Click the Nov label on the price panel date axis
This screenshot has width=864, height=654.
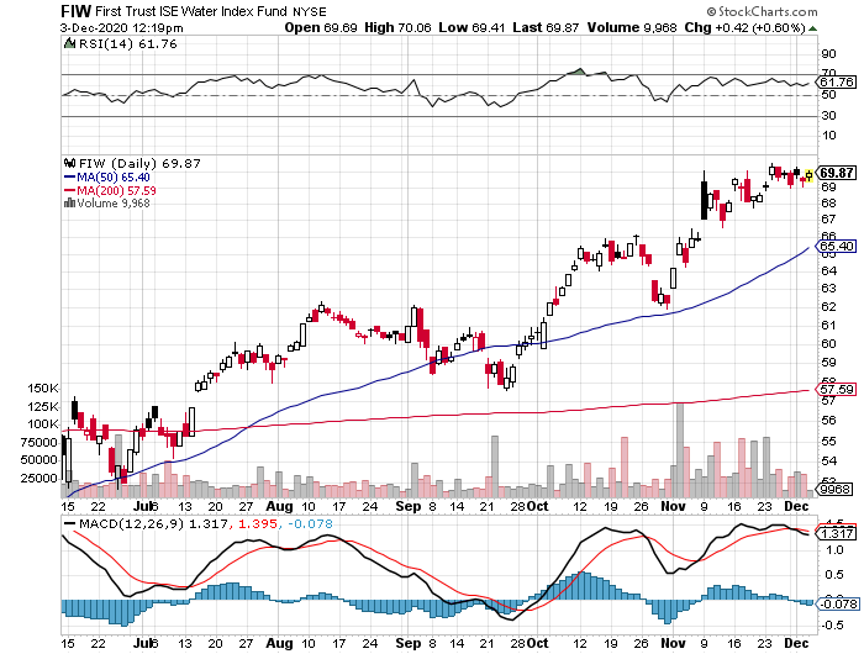673,506
